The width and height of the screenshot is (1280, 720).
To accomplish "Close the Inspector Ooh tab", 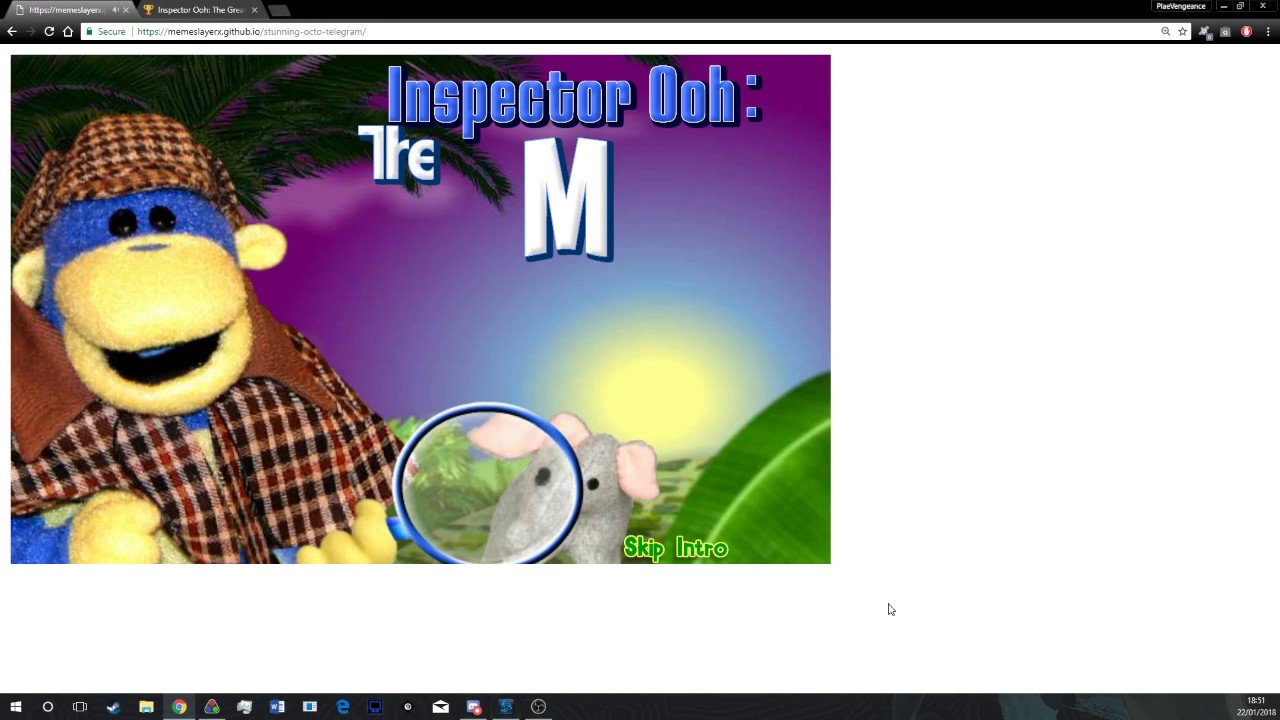I will (254, 10).
